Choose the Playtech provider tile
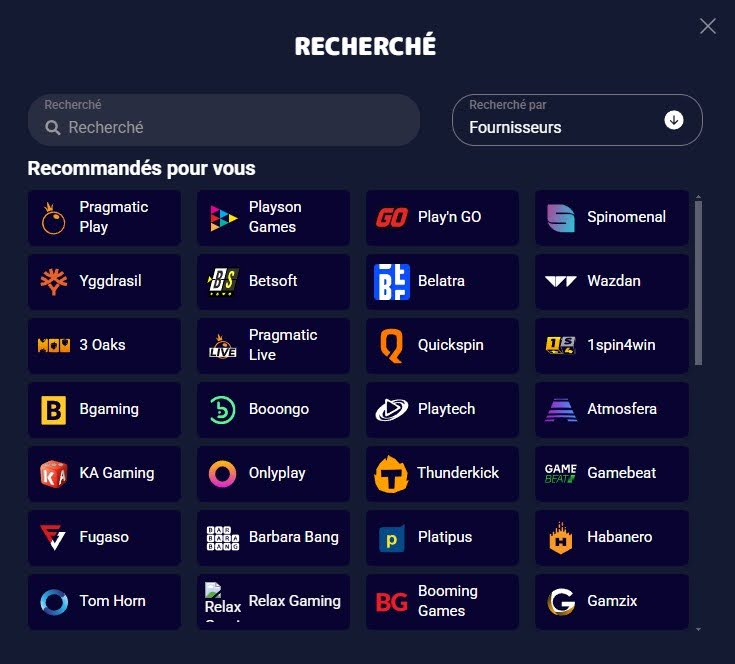 pyautogui.click(x=442, y=410)
